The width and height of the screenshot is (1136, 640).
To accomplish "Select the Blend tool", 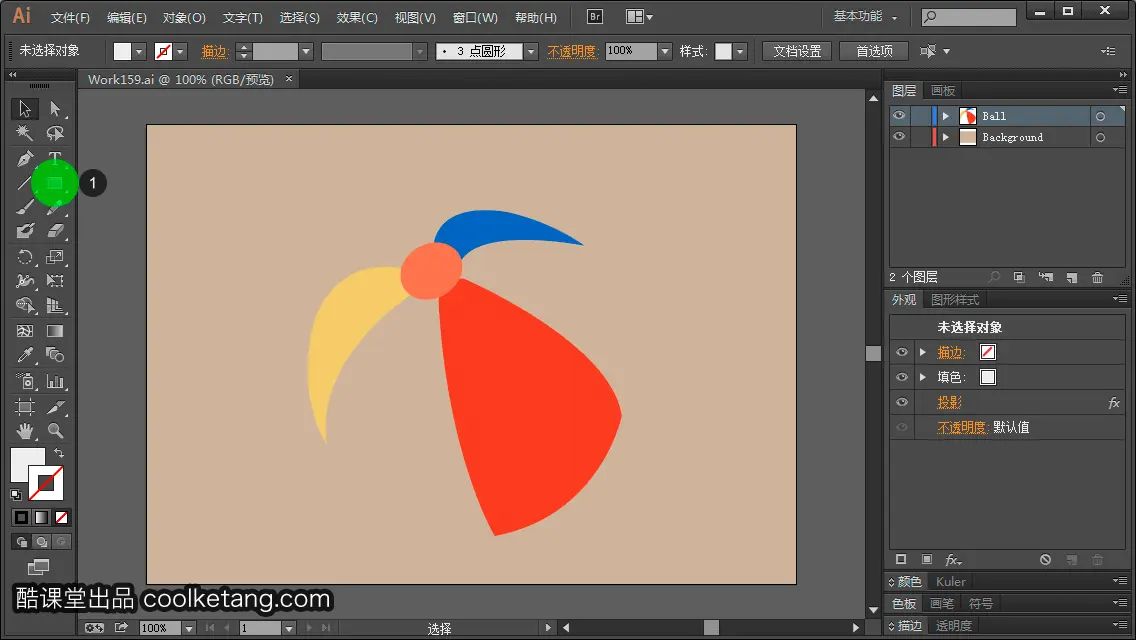I will [55, 355].
